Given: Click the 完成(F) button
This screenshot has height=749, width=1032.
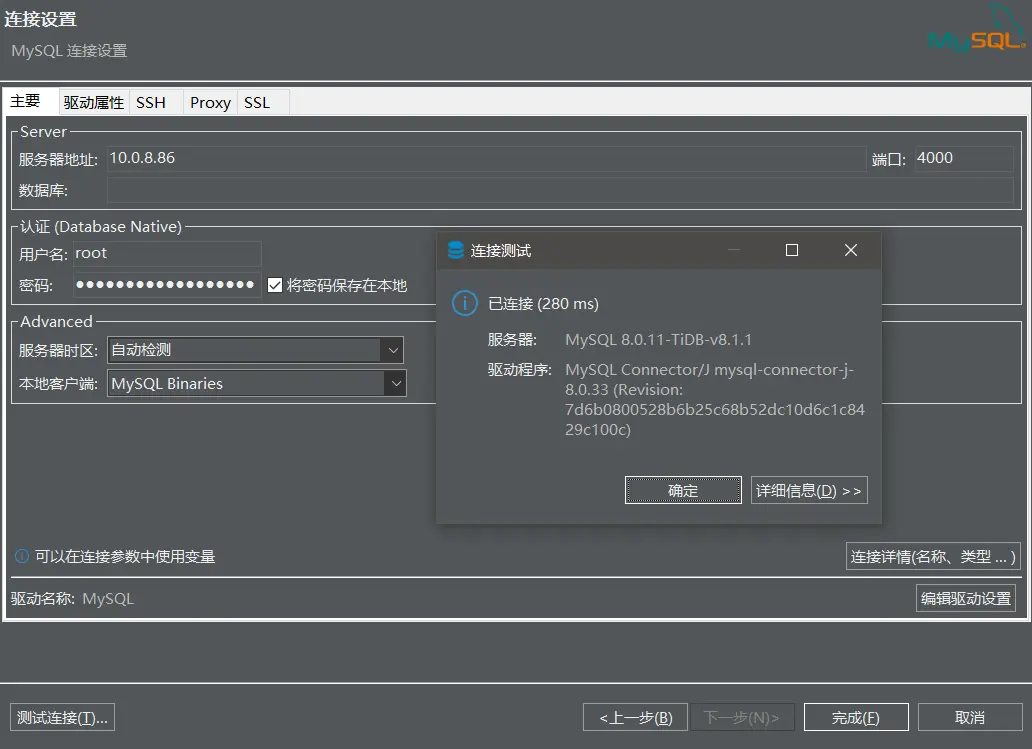Looking at the screenshot, I should pyautogui.click(x=855, y=716).
